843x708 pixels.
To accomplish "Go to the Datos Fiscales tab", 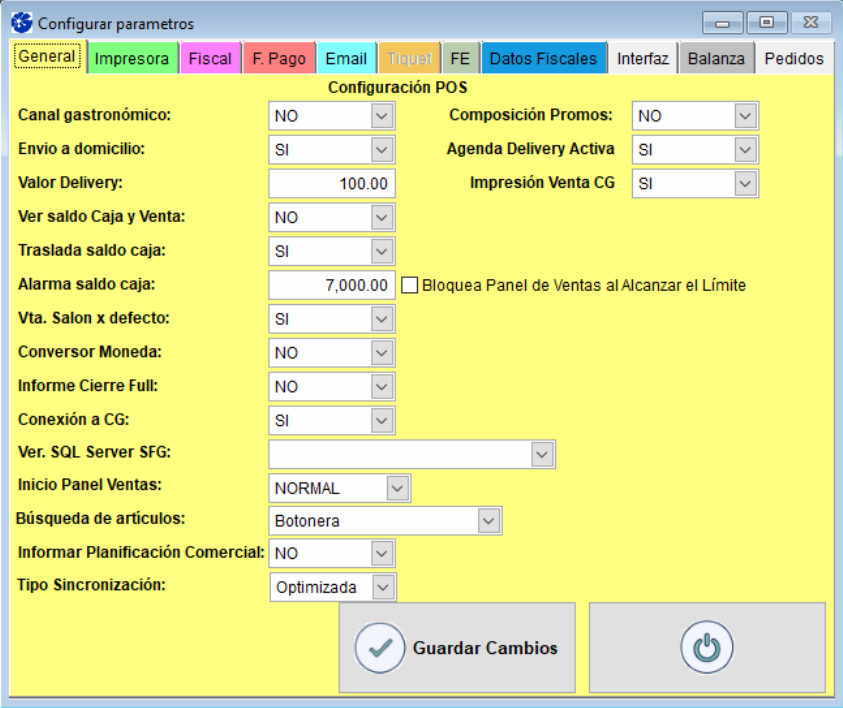I will pos(543,59).
